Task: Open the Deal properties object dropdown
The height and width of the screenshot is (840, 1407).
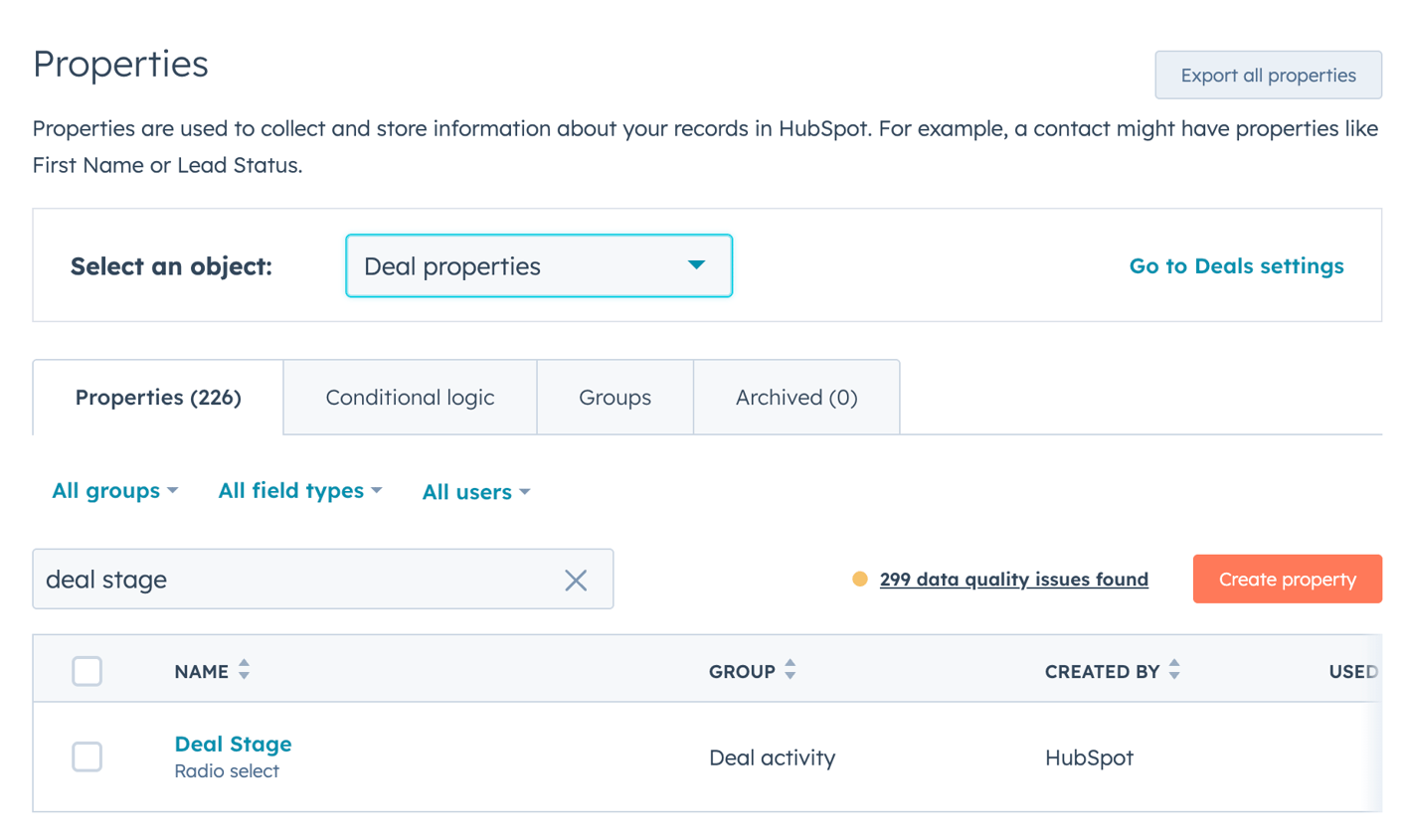Action: coord(538,265)
